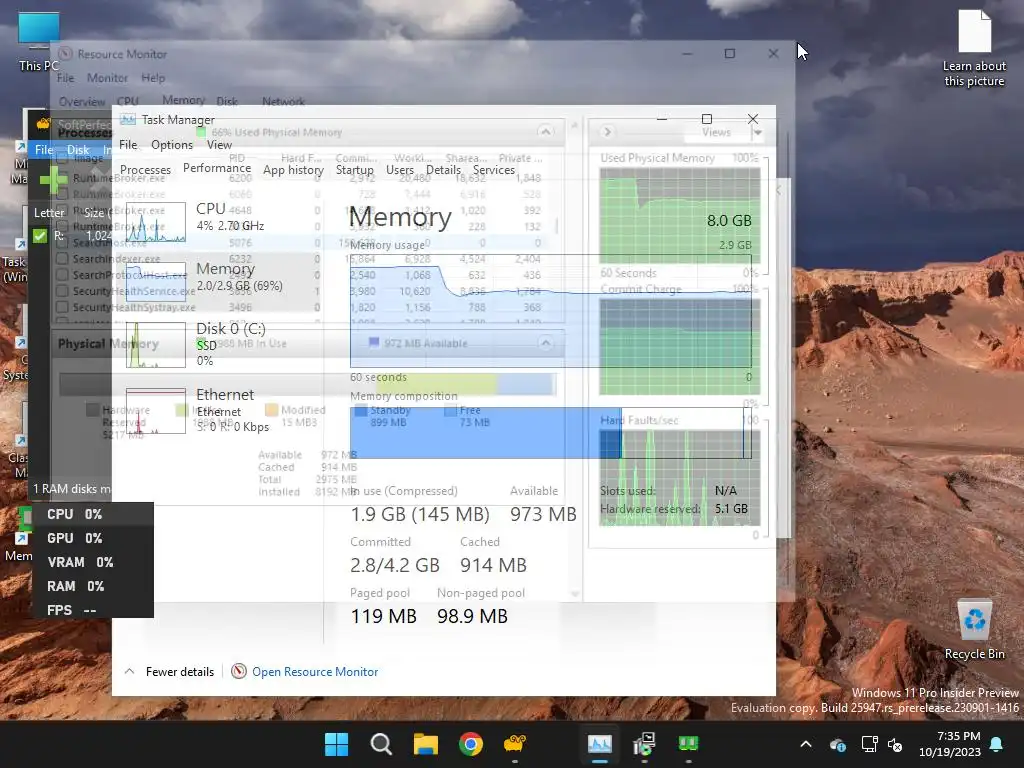Open the Resource Monitor File menu
This screenshot has height=768, width=1024.
coord(65,78)
